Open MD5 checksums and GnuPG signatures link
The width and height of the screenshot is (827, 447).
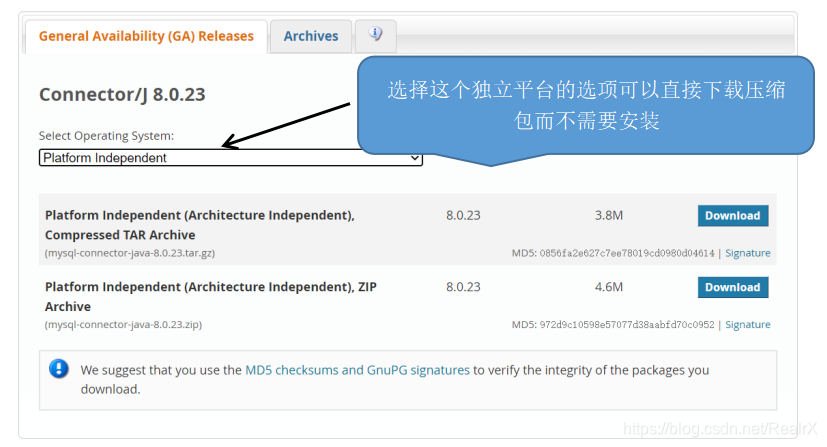[x=357, y=370]
